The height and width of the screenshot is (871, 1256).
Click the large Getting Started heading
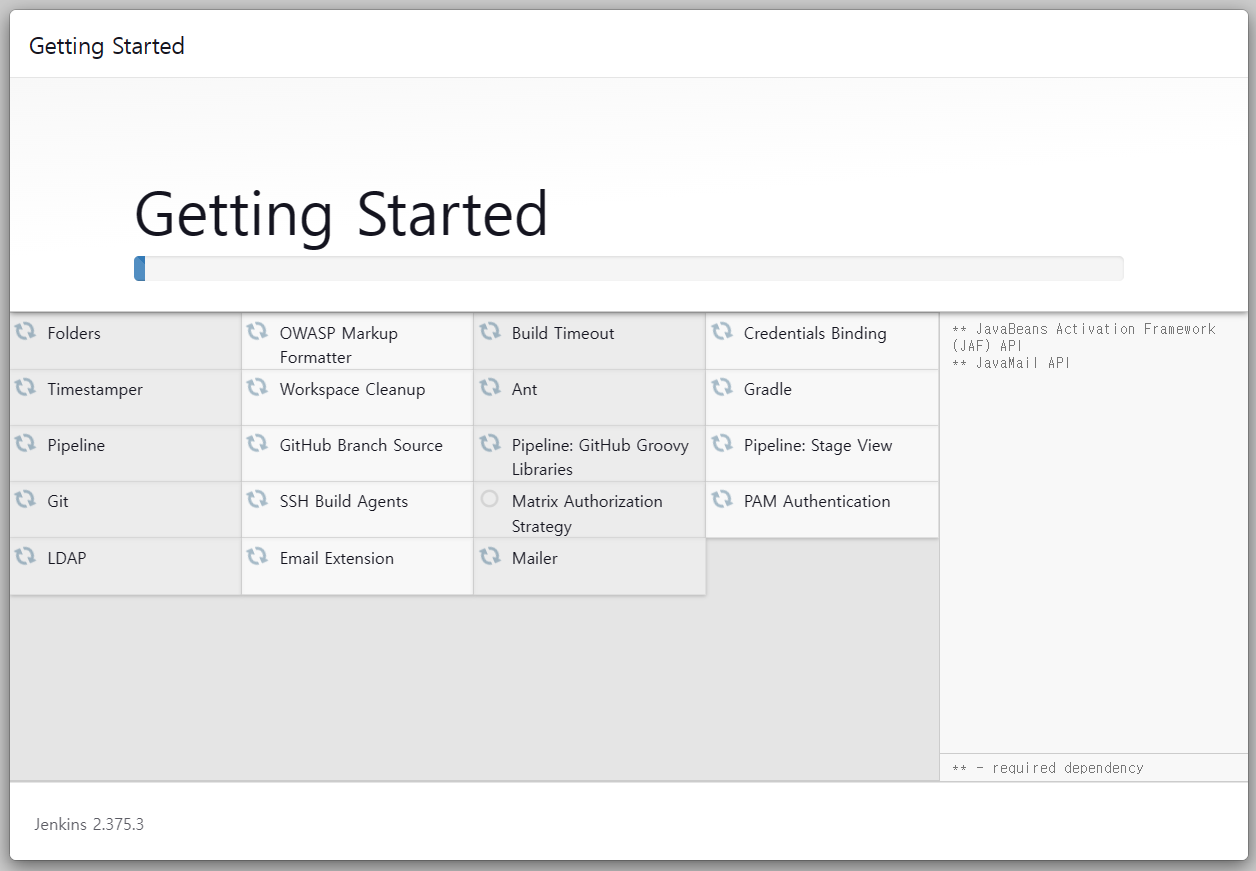coord(341,214)
